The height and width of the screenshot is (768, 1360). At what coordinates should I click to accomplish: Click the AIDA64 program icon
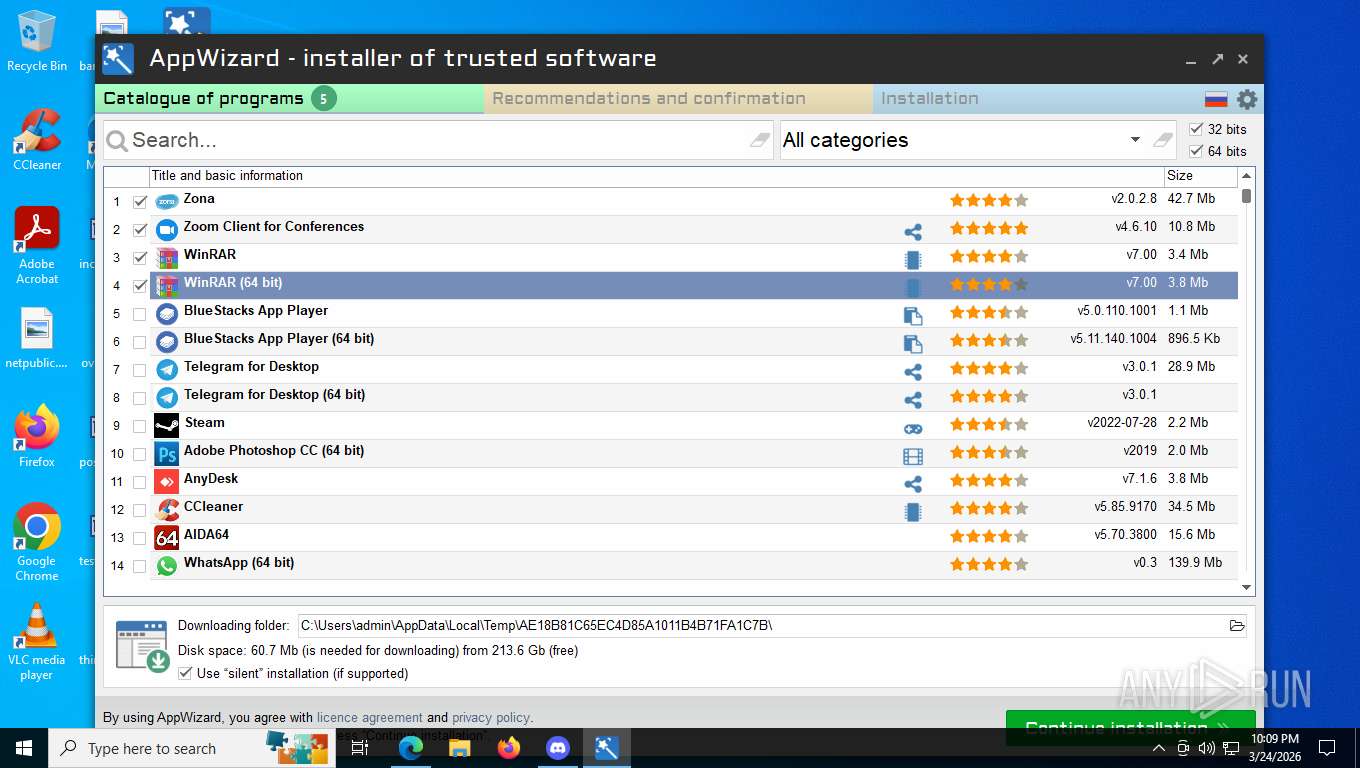pos(167,538)
